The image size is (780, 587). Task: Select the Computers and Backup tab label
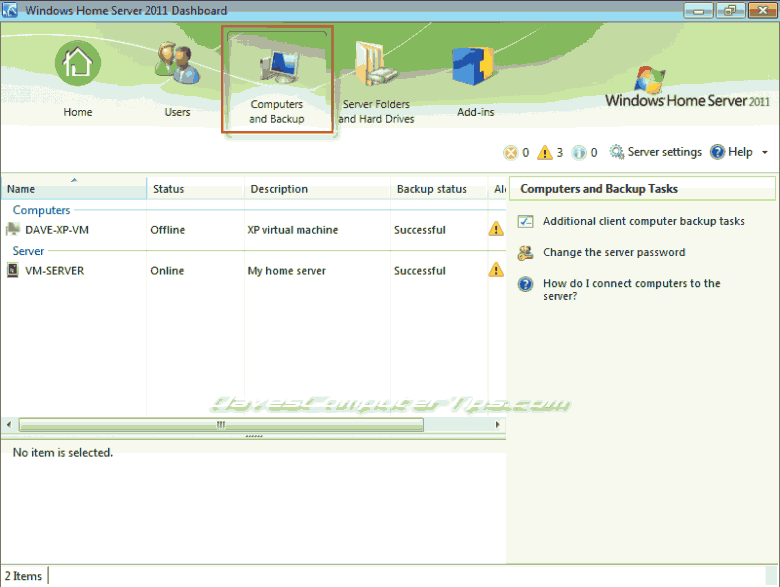coord(277,111)
